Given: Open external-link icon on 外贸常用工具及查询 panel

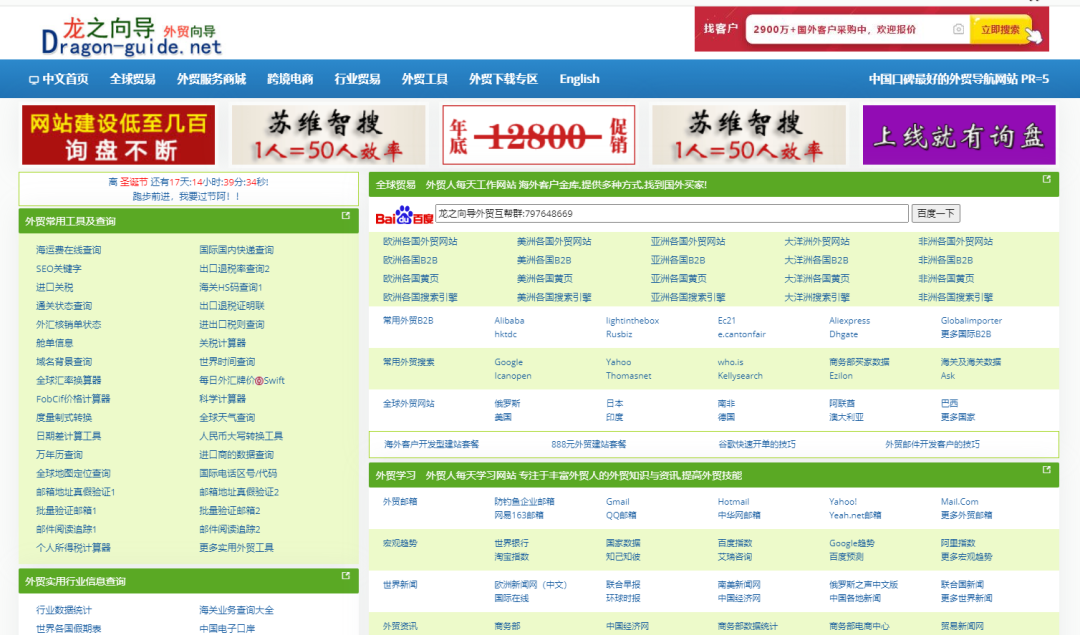Looking at the screenshot, I should tap(346, 216).
